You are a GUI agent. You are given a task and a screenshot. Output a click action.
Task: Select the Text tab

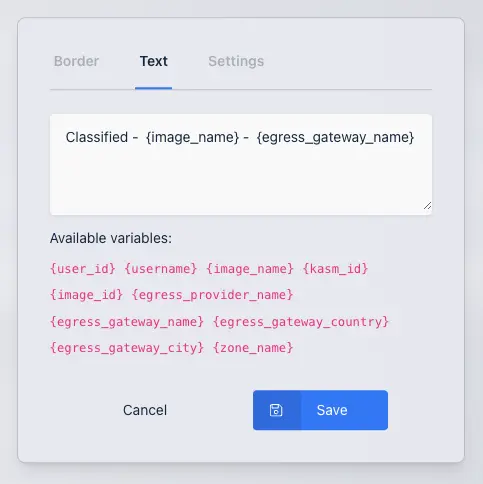pos(154,61)
